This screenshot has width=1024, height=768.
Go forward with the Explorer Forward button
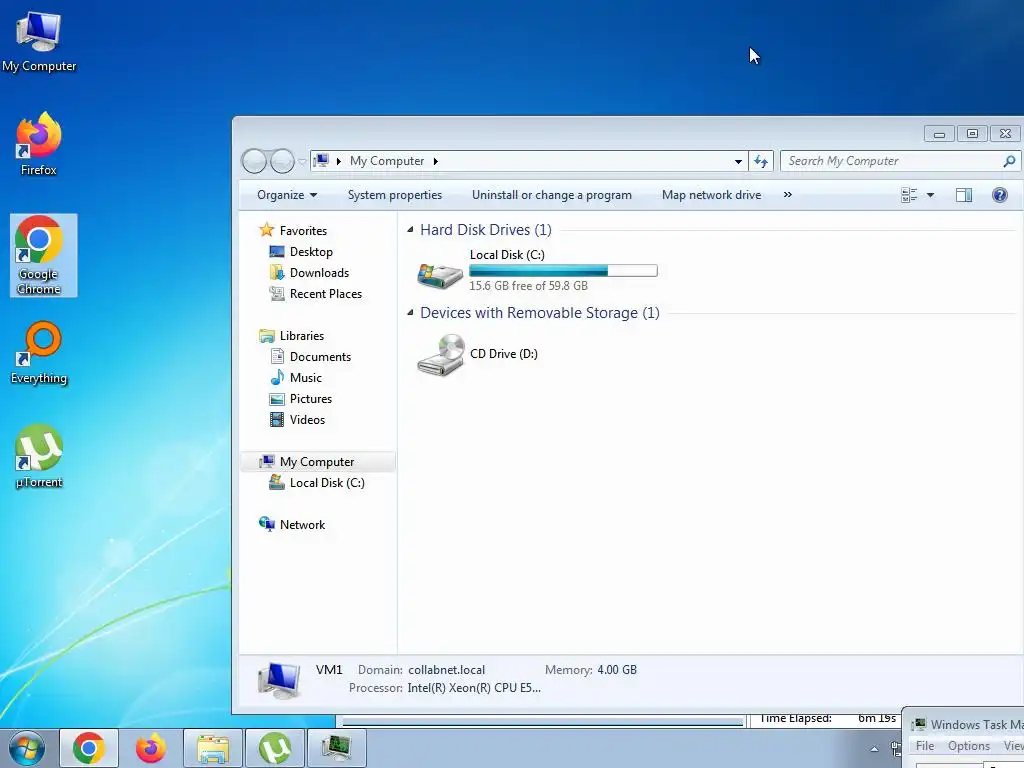pos(282,161)
